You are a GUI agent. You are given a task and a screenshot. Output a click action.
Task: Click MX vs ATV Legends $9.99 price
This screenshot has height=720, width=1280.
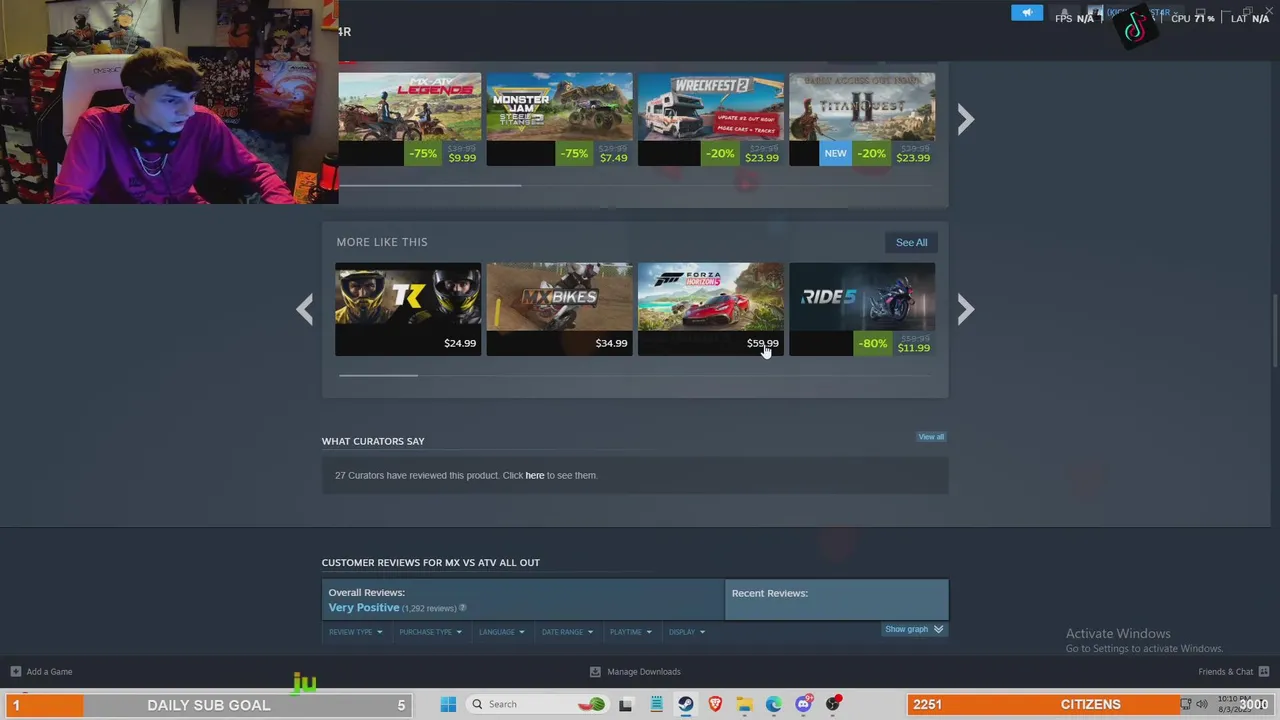[462, 158]
